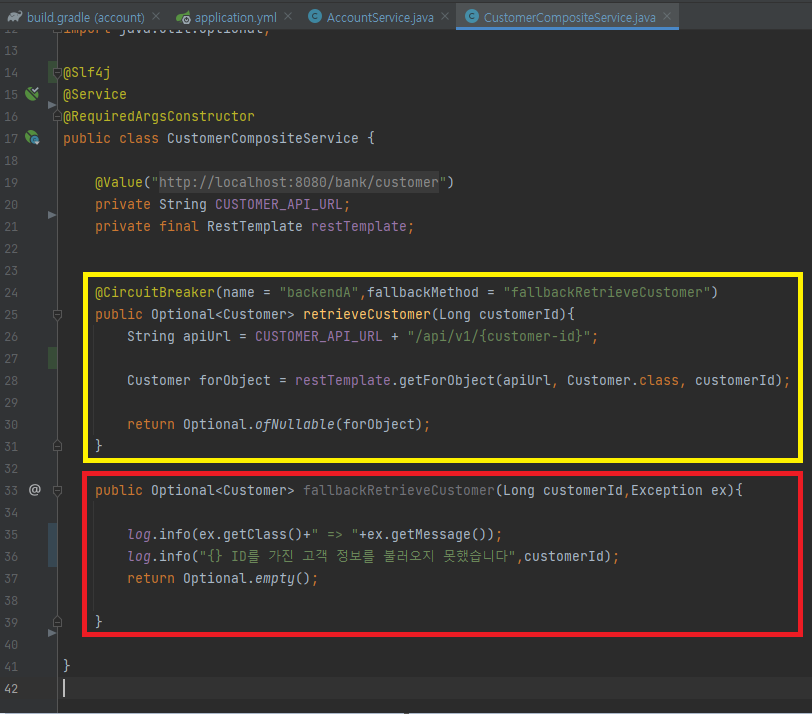Close the CustomerCompositeService.java tab
This screenshot has height=714, width=812.
click(x=668, y=17)
